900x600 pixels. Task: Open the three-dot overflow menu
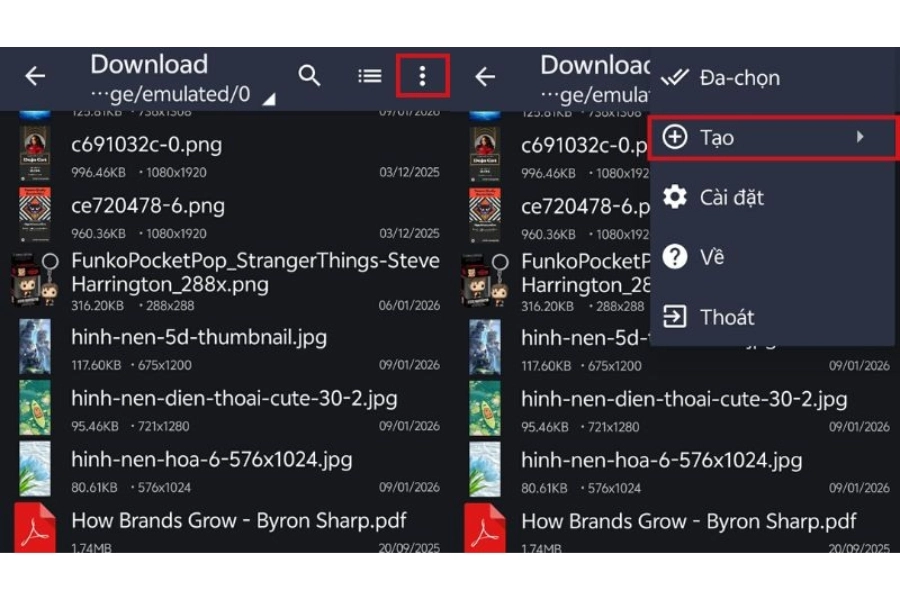(422, 75)
